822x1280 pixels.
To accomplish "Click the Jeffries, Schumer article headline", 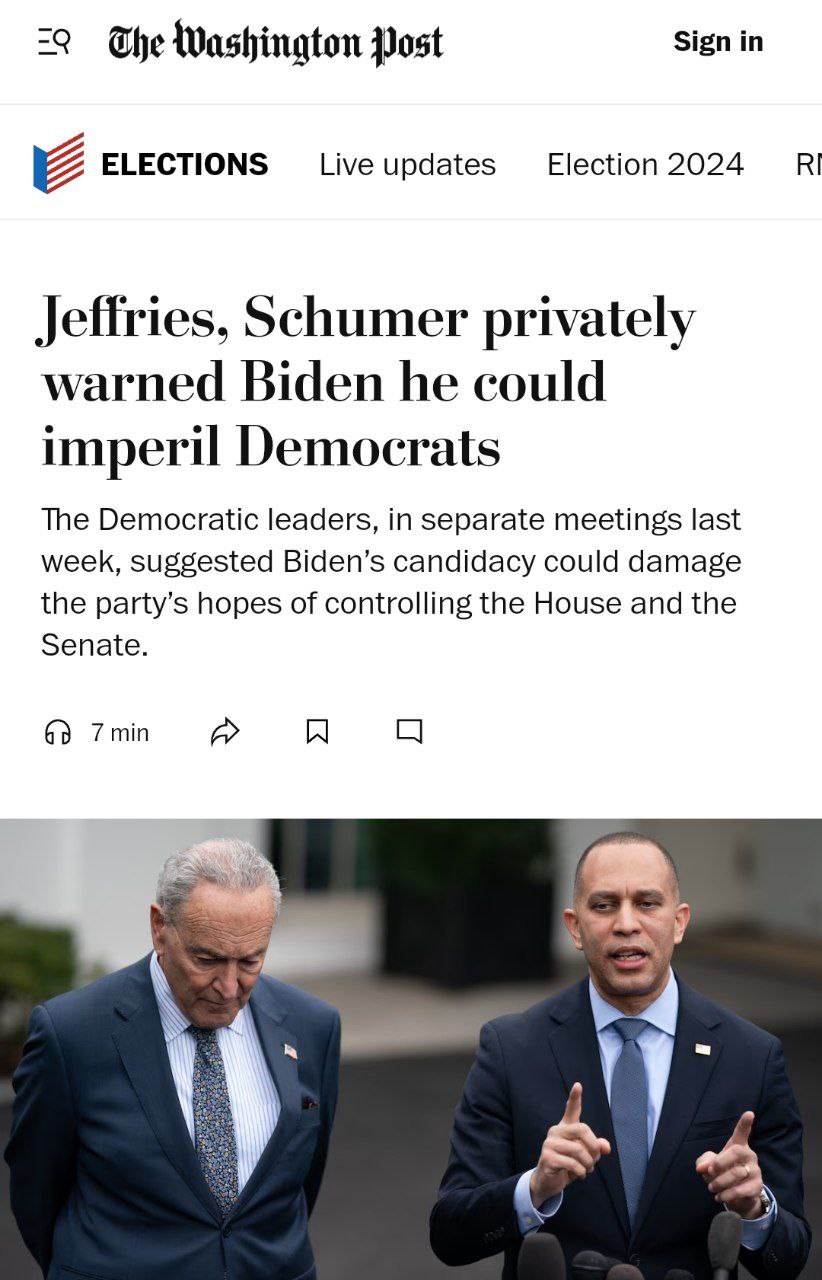I will point(368,383).
